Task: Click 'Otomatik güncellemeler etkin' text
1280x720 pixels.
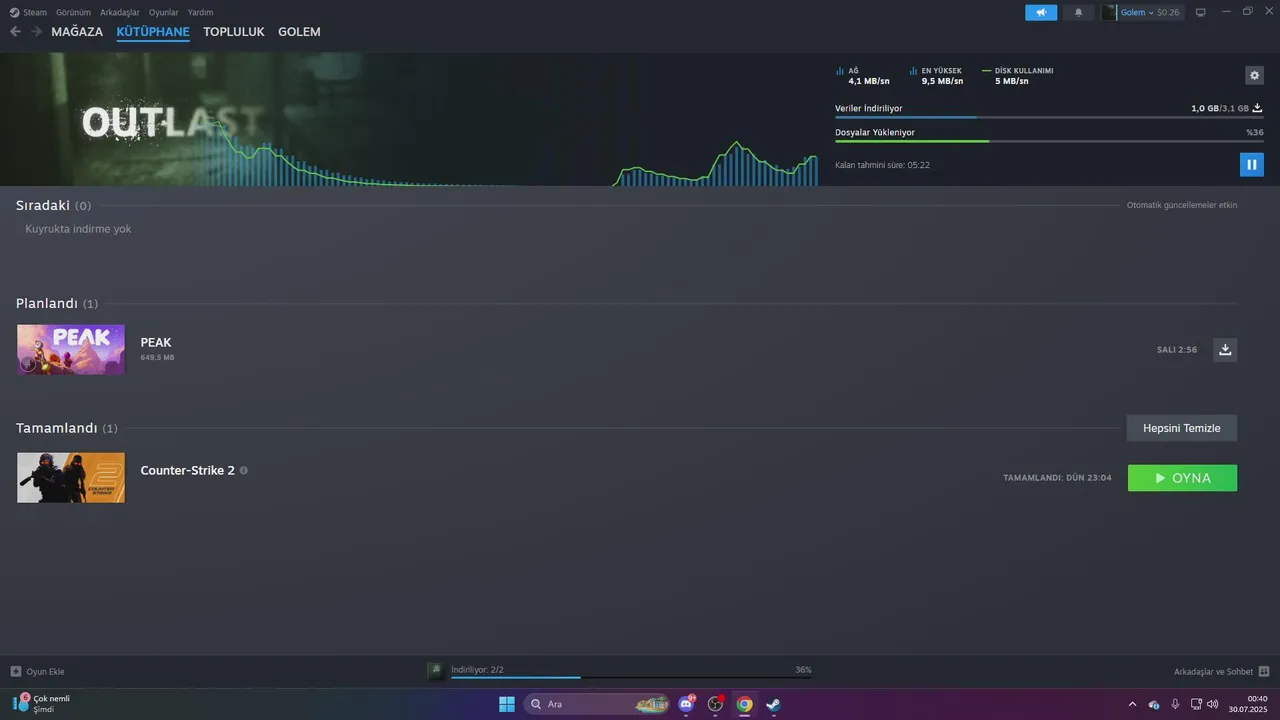Action: pos(1182,205)
